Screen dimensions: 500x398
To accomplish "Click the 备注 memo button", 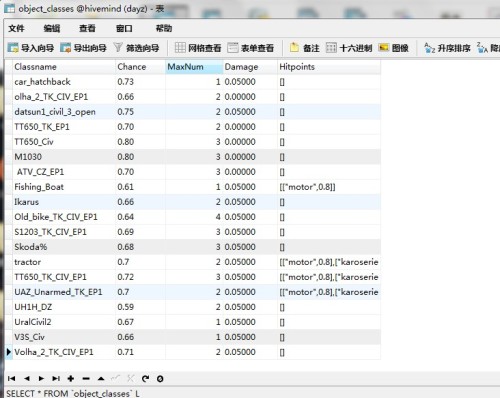I will point(305,48).
